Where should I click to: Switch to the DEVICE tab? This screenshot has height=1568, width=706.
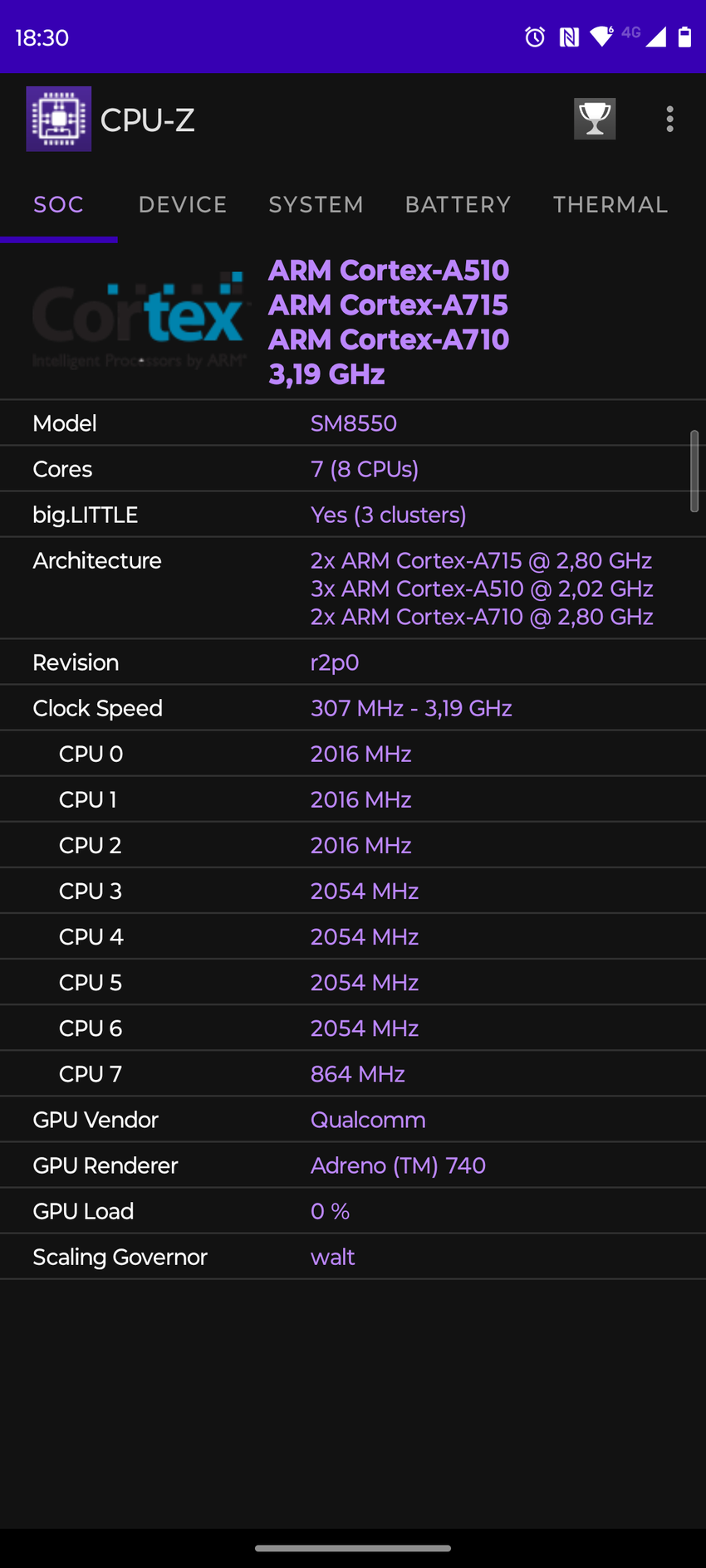click(183, 205)
